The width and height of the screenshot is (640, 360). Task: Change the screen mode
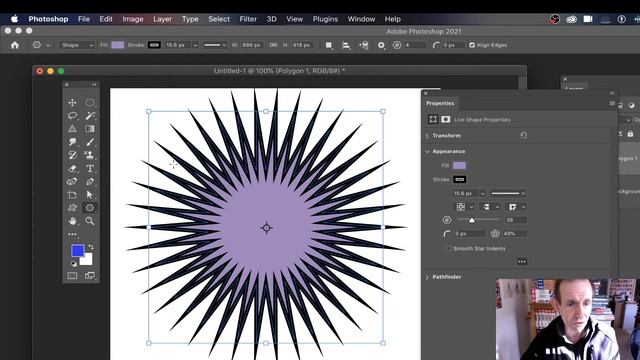[90, 276]
